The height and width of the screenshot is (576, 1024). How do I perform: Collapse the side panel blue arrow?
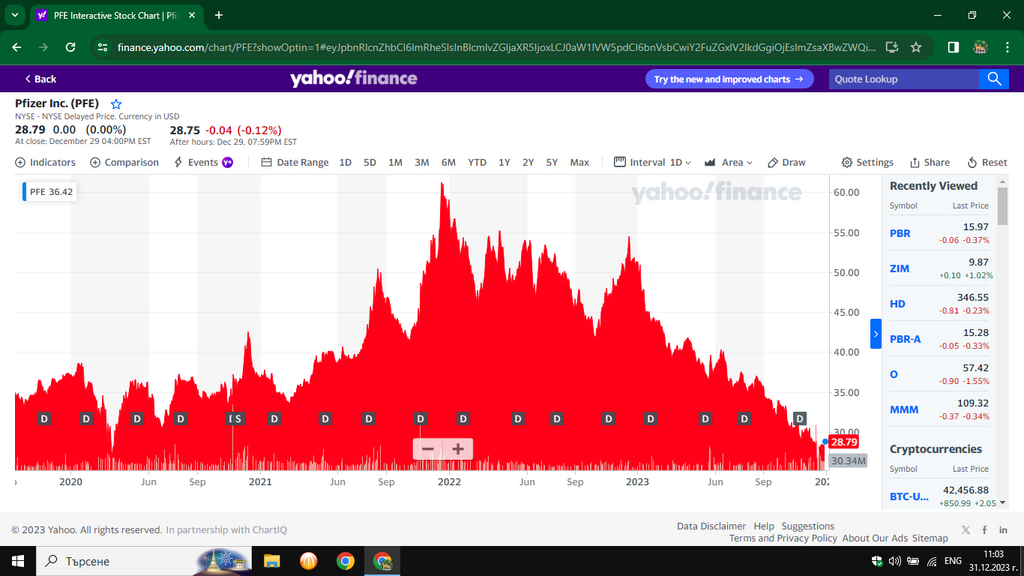pyautogui.click(x=876, y=334)
